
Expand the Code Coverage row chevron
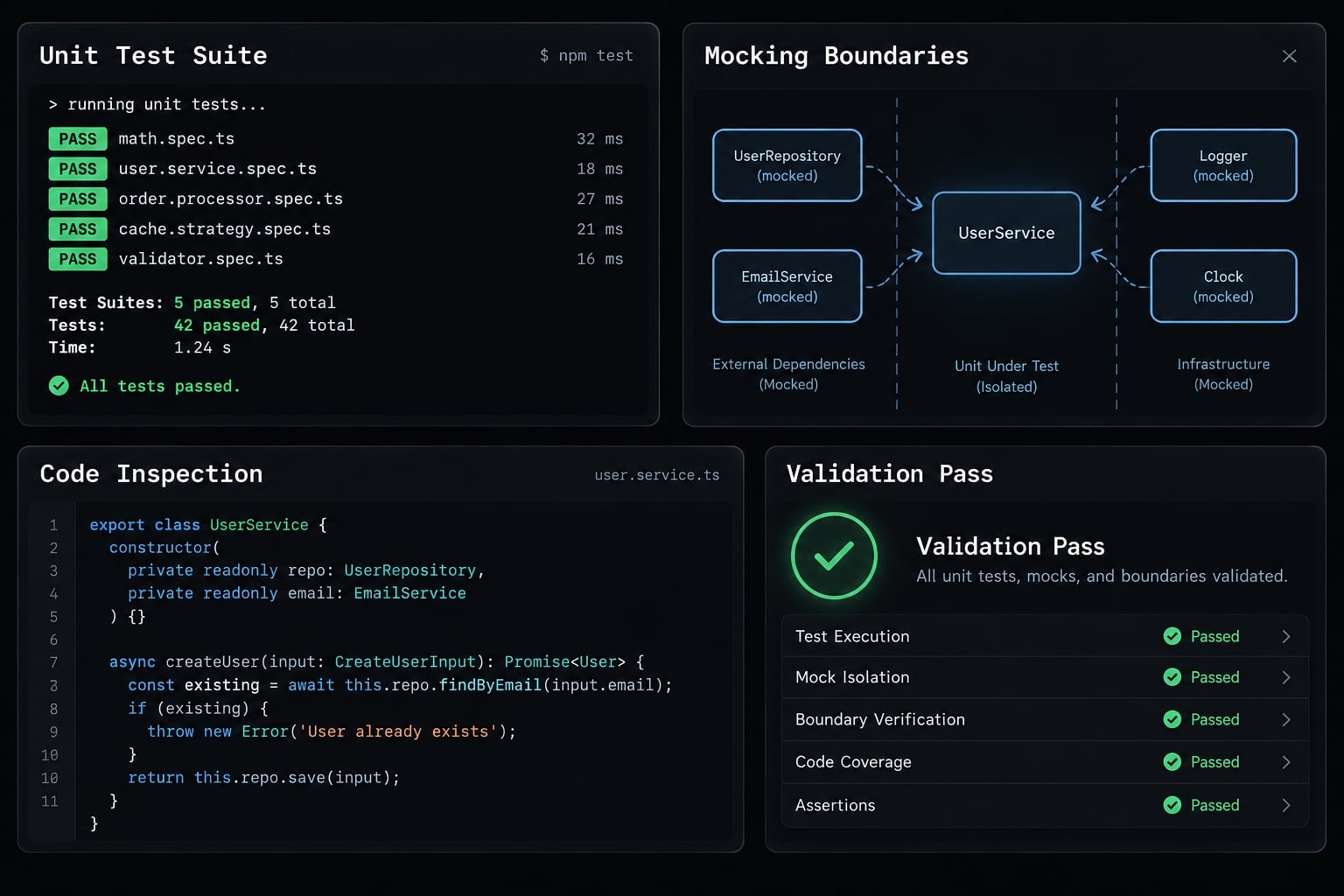point(1286,762)
